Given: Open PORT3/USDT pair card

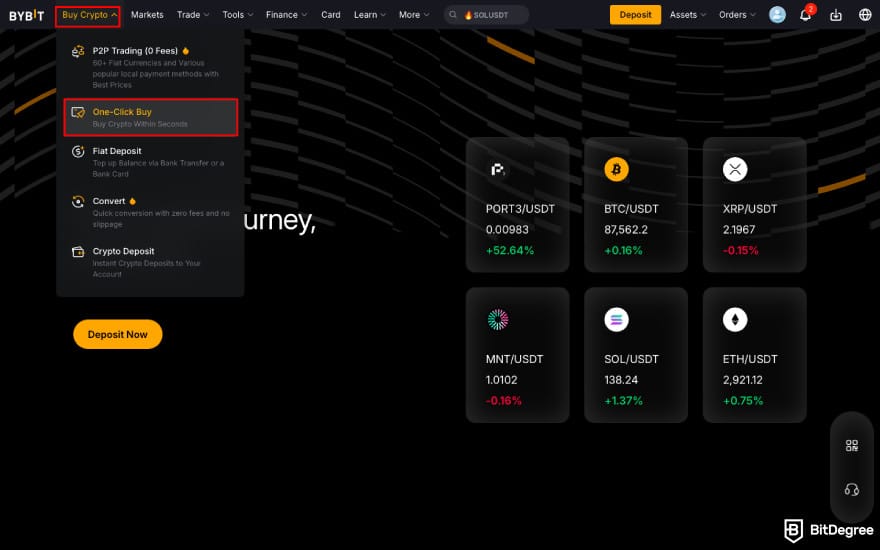Looking at the screenshot, I should tap(517, 205).
